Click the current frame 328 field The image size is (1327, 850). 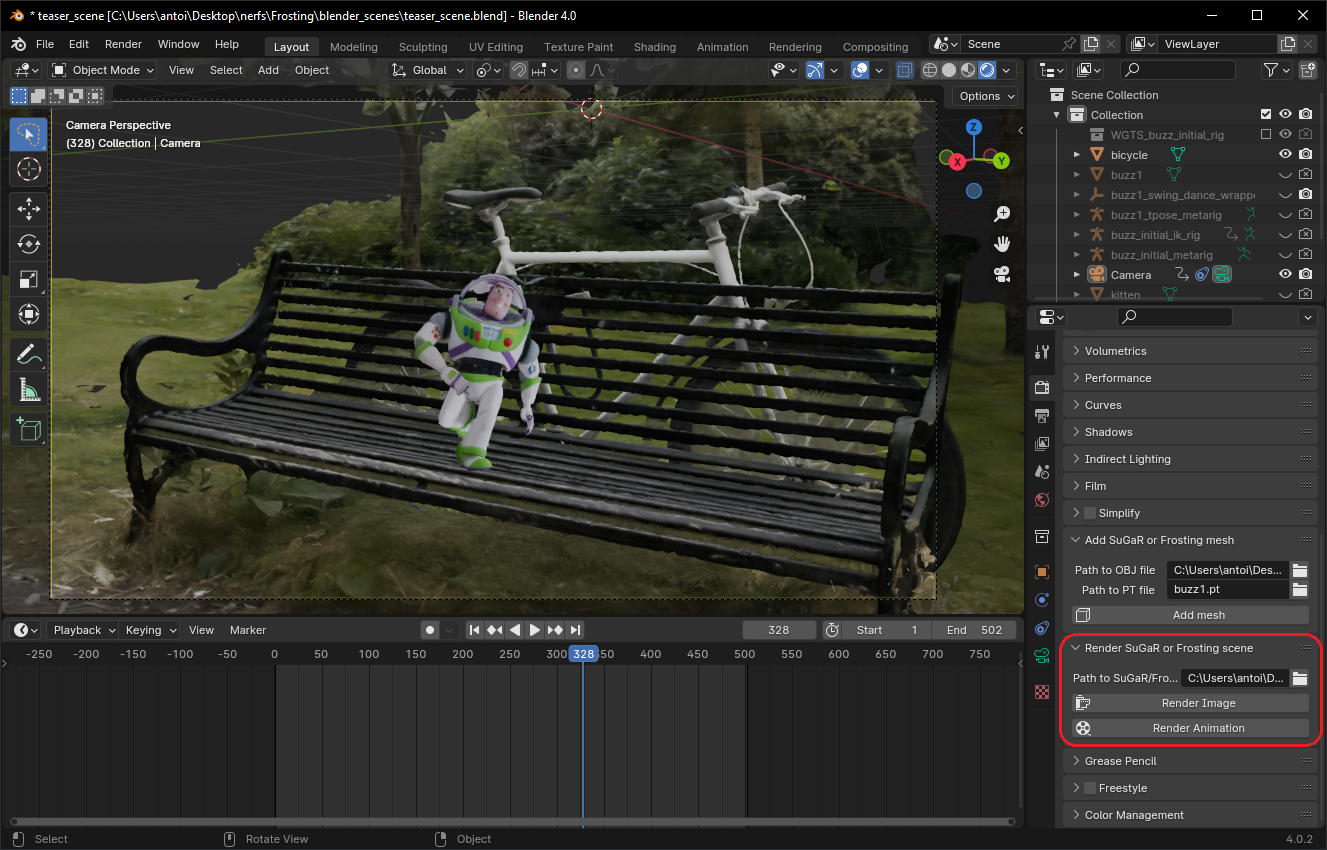click(x=779, y=630)
